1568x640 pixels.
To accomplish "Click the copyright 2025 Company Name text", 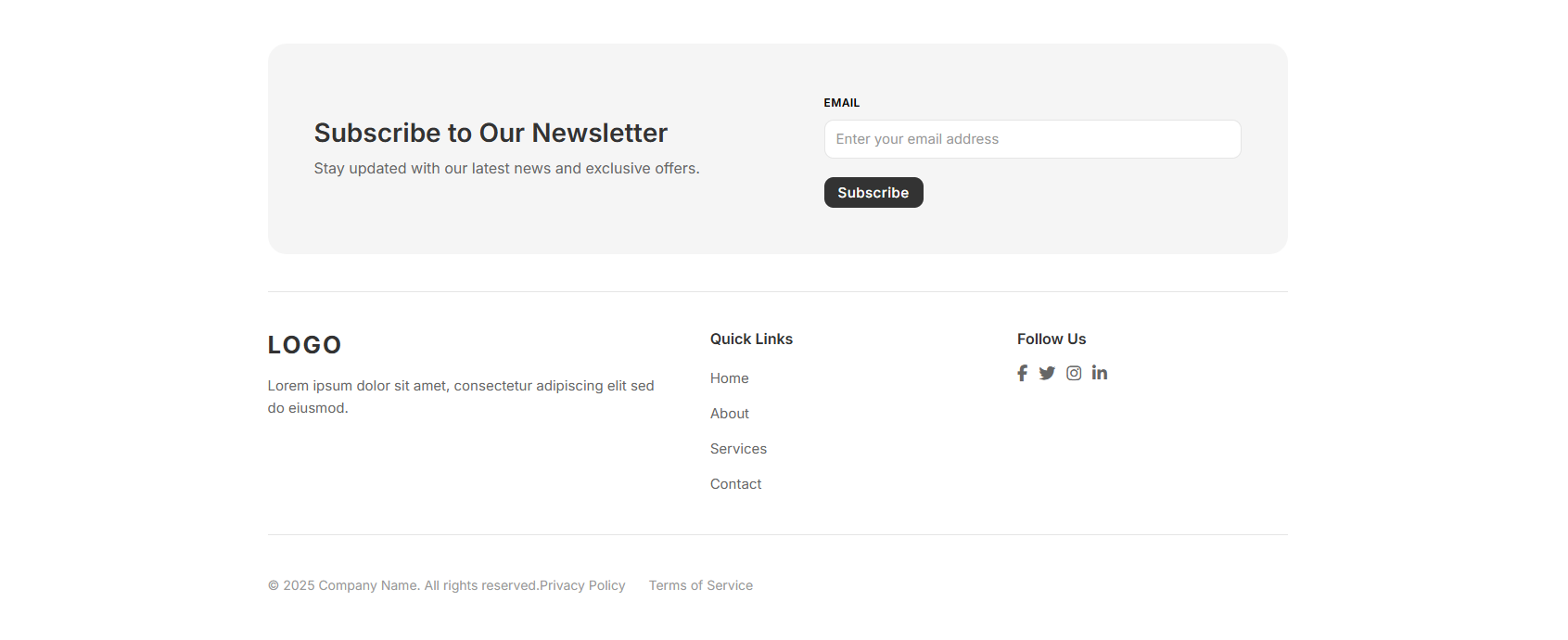I will pyautogui.click(x=402, y=585).
